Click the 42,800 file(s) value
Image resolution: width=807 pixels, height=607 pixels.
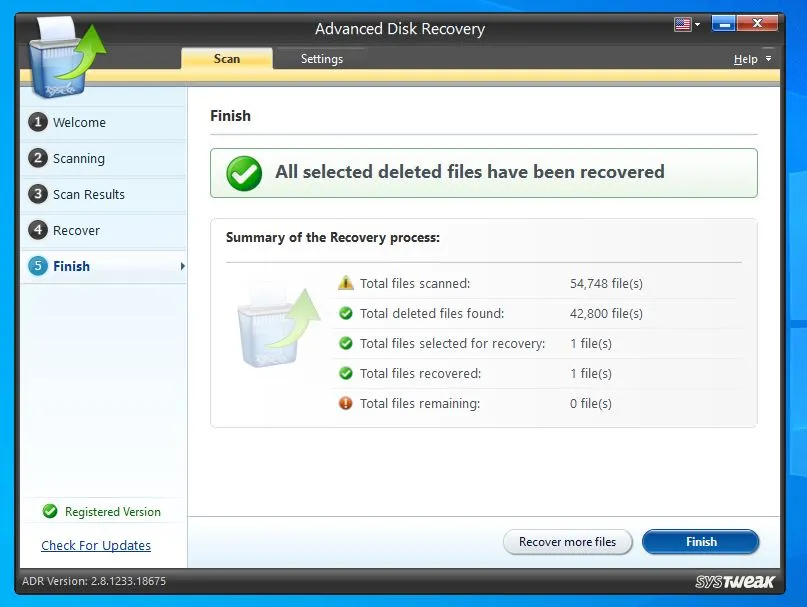(x=606, y=314)
